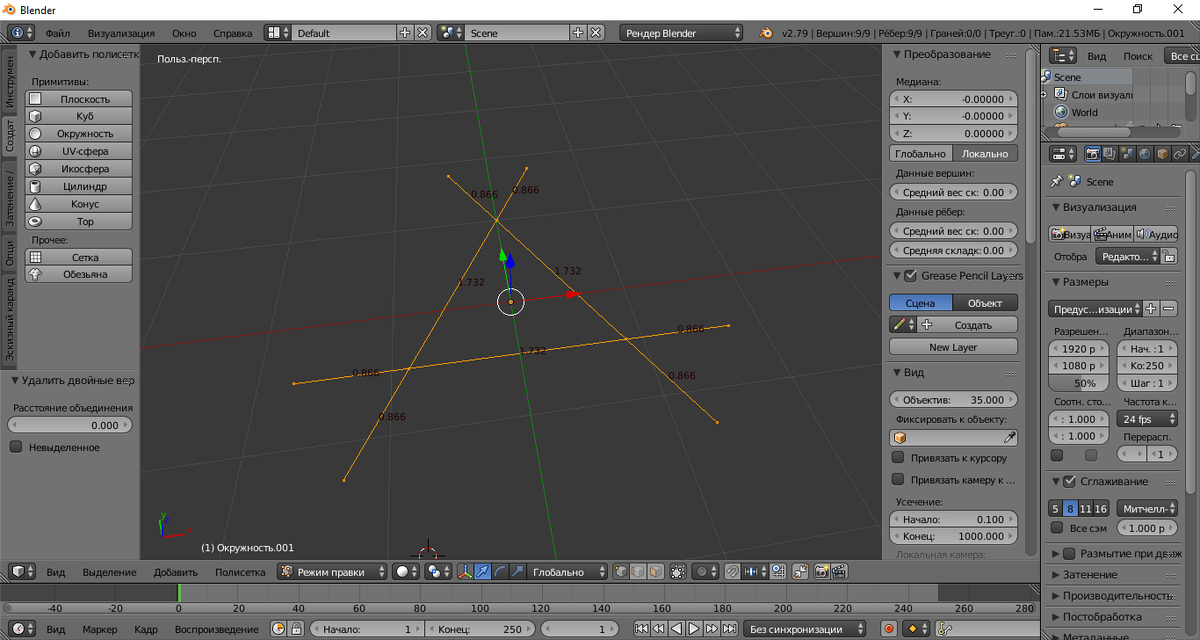Open the Select (Выделение) menu
The height and width of the screenshot is (640, 1200).
(x=110, y=572)
